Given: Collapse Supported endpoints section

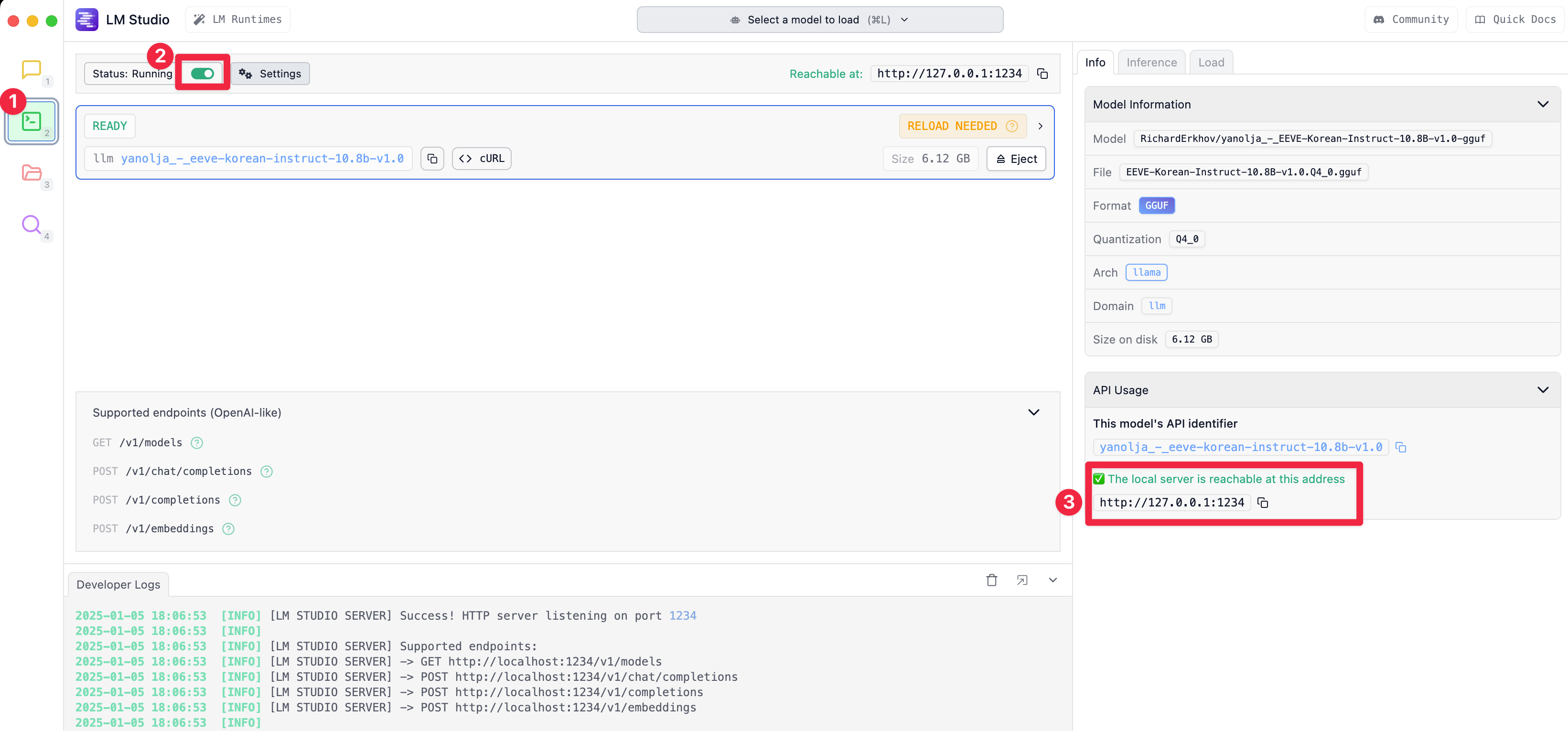Looking at the screenshot, I should [1033, 412].
